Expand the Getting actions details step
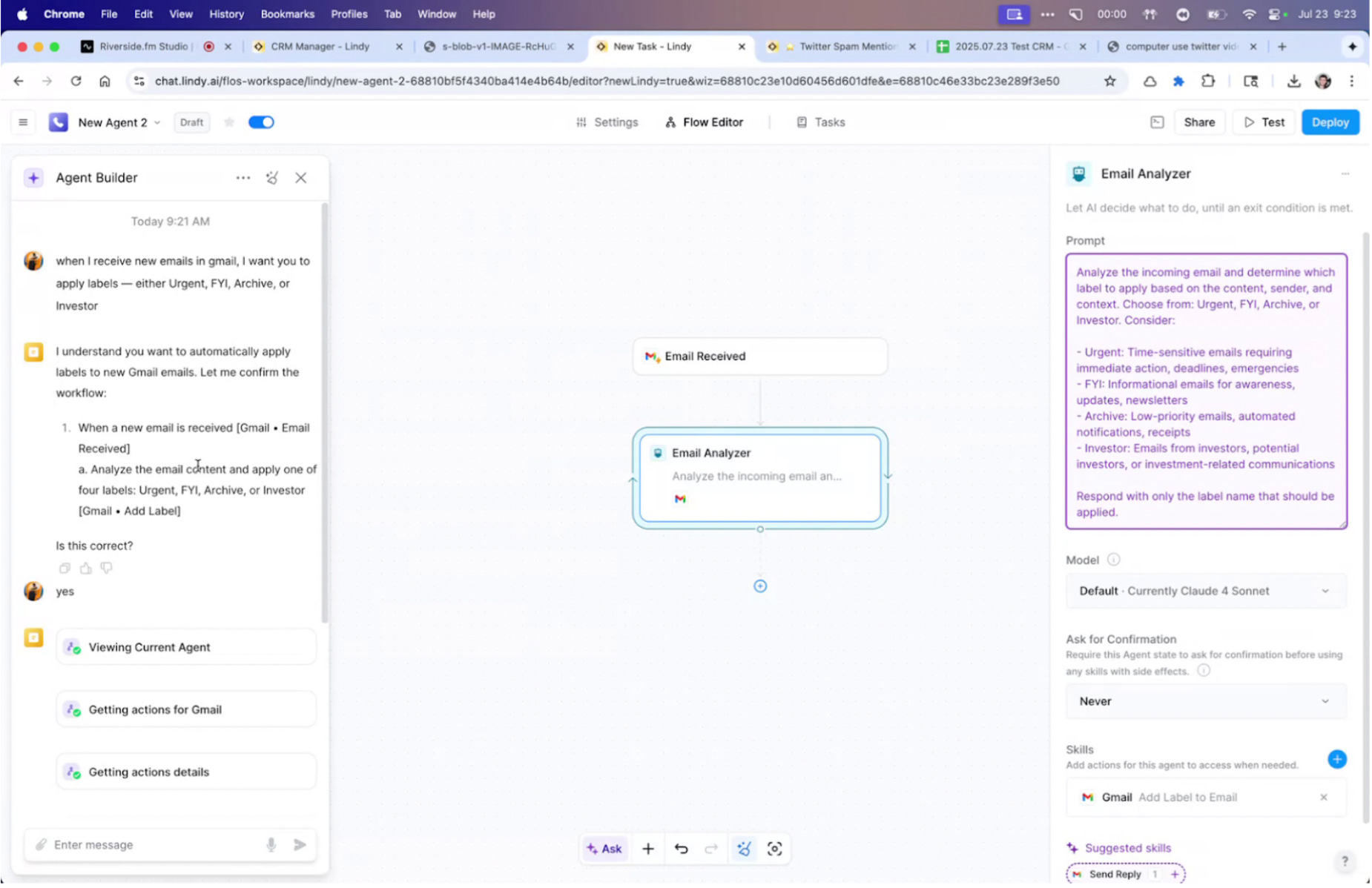Viewport: 1372px width, 888px height. [x=186, y=772]
